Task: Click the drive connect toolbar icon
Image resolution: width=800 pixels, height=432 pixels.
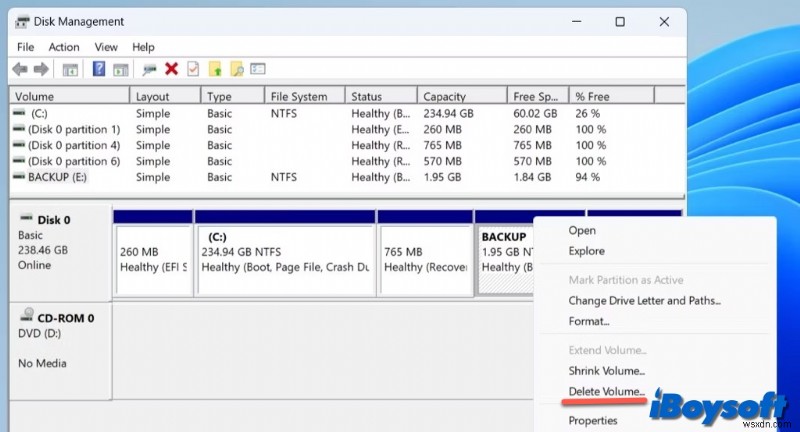Action: [149, 69]
